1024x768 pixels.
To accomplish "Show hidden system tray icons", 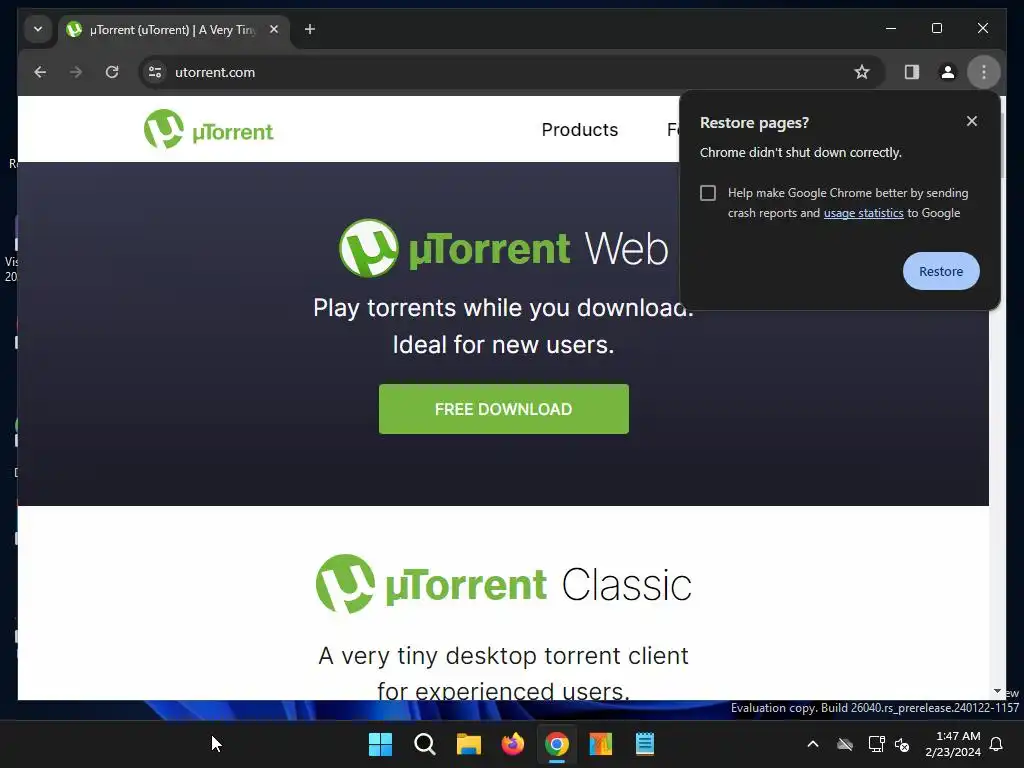I will click(813, 744).
